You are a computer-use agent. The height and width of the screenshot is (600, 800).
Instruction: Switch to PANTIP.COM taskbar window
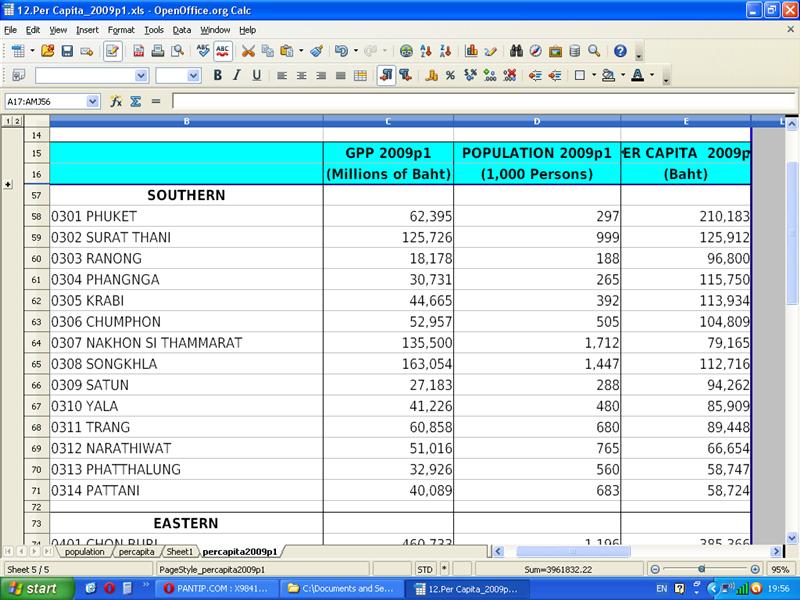coord(216,589)
